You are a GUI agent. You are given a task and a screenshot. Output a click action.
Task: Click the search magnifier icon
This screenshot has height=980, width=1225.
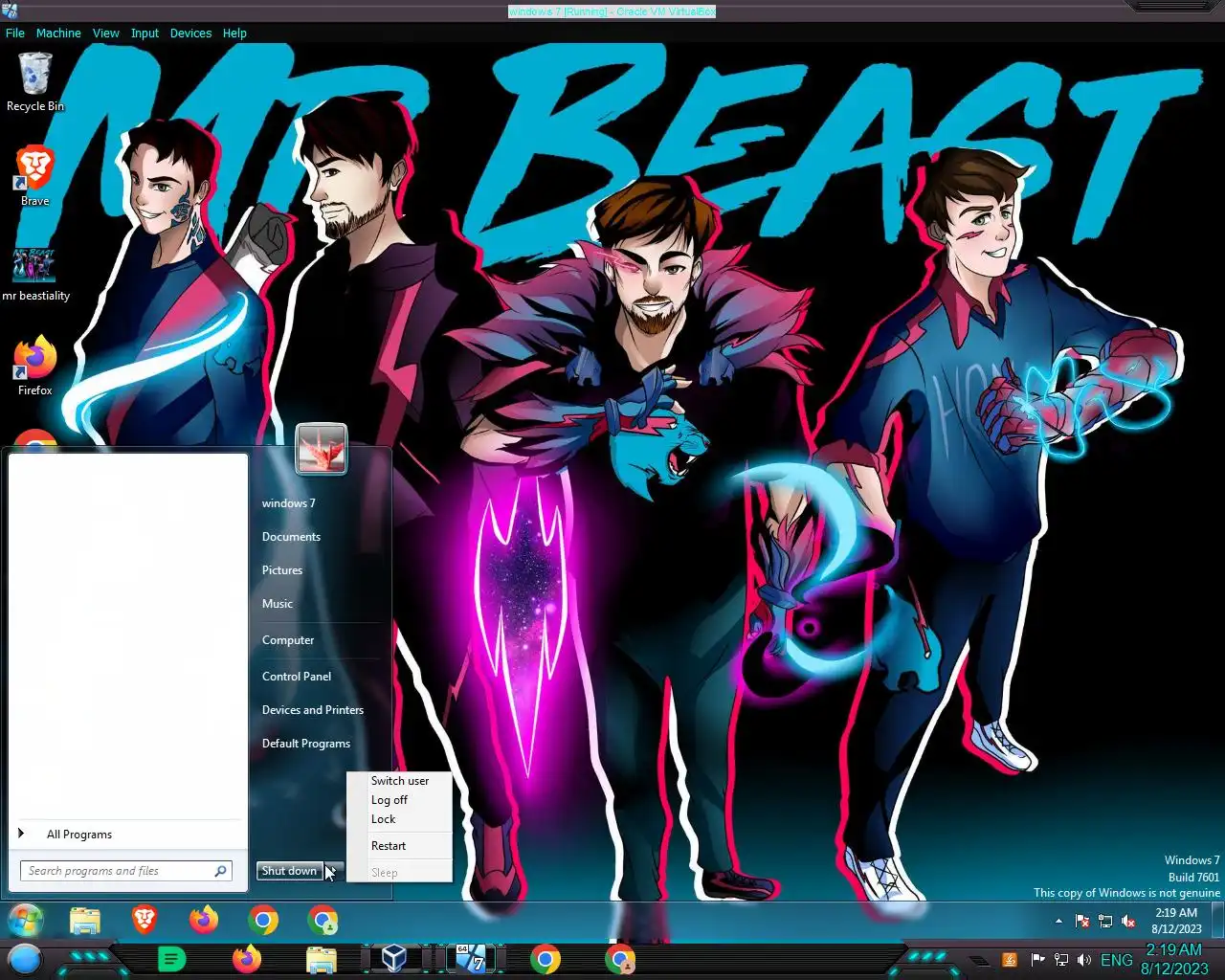220,871
